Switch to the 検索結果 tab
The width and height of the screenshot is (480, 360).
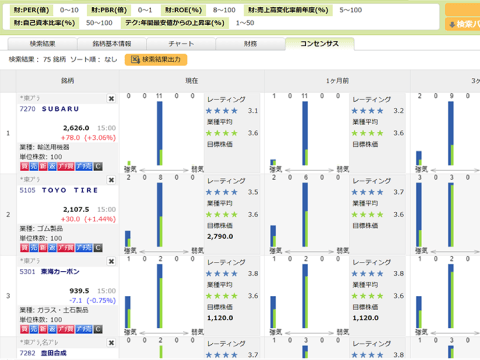(x=43, y=44)
